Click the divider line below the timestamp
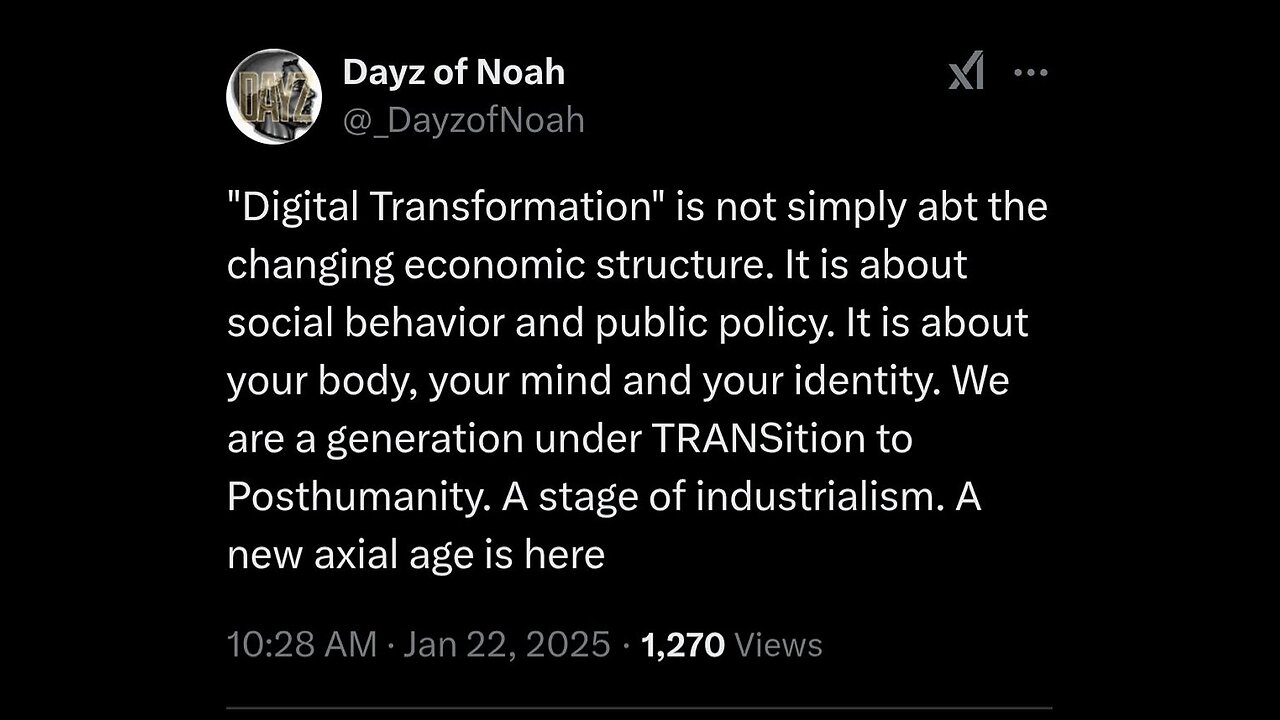The image size is (1280, 720). coord(640,712)
